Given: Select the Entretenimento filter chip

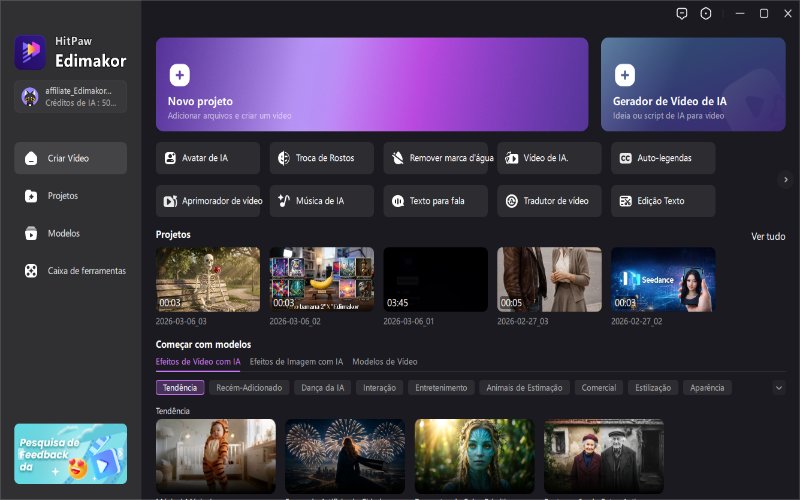Looking at the screenshot, I should [x=441, y=388].
